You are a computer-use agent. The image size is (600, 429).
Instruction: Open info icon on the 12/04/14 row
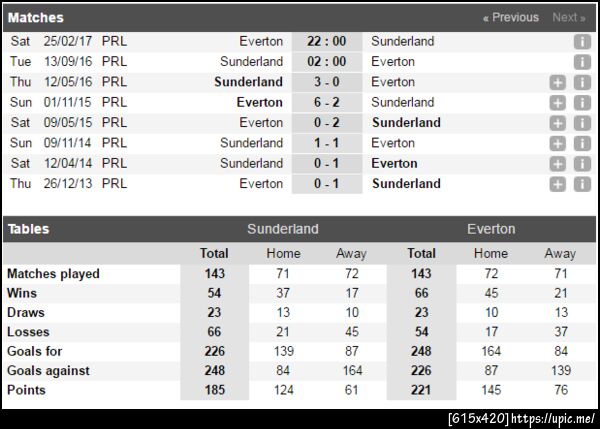point(582,164)
